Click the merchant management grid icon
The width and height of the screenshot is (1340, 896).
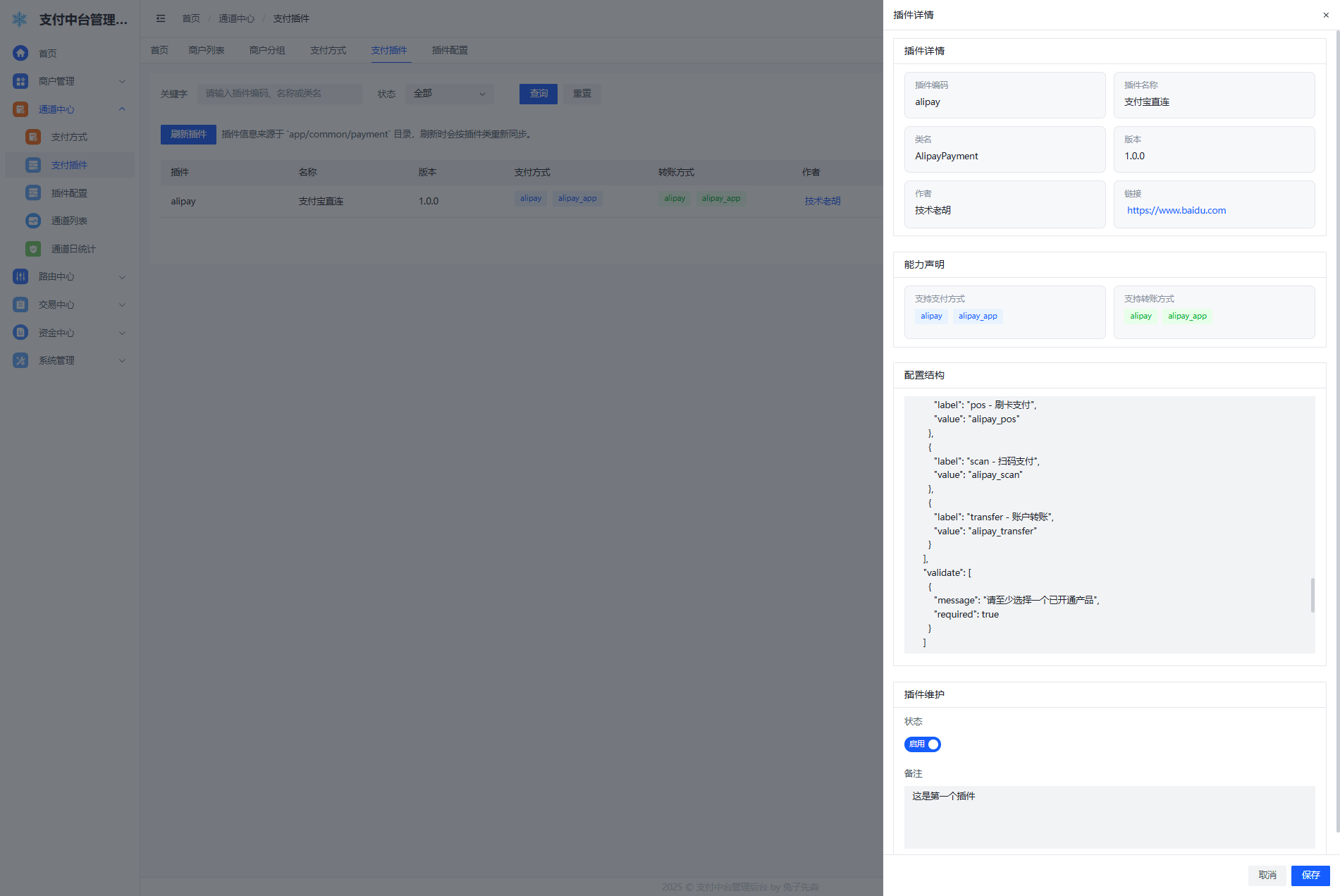pyautogui.click(x=20, y=81)
